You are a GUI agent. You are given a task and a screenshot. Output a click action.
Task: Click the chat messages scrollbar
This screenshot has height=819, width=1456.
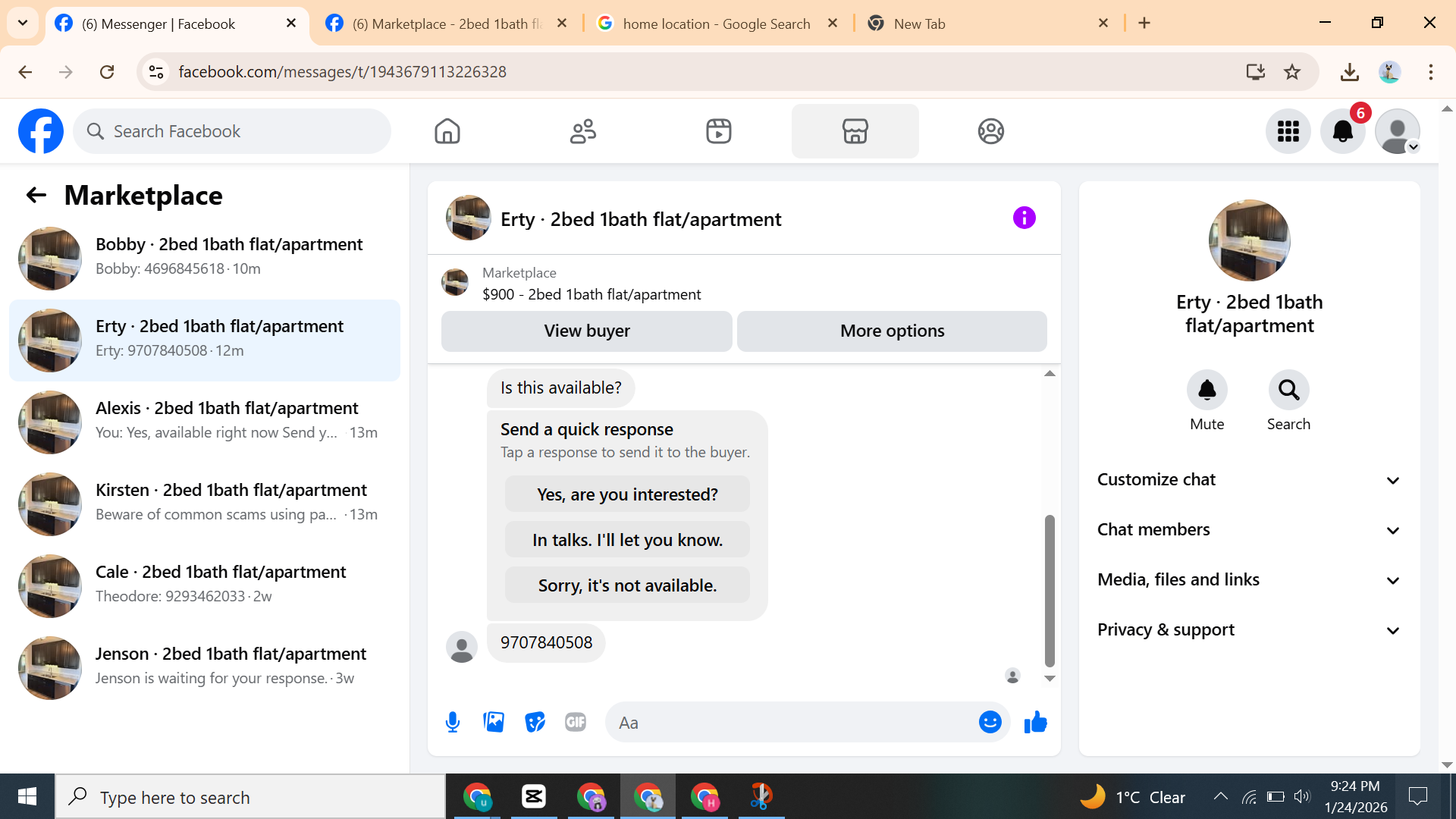1050,590
